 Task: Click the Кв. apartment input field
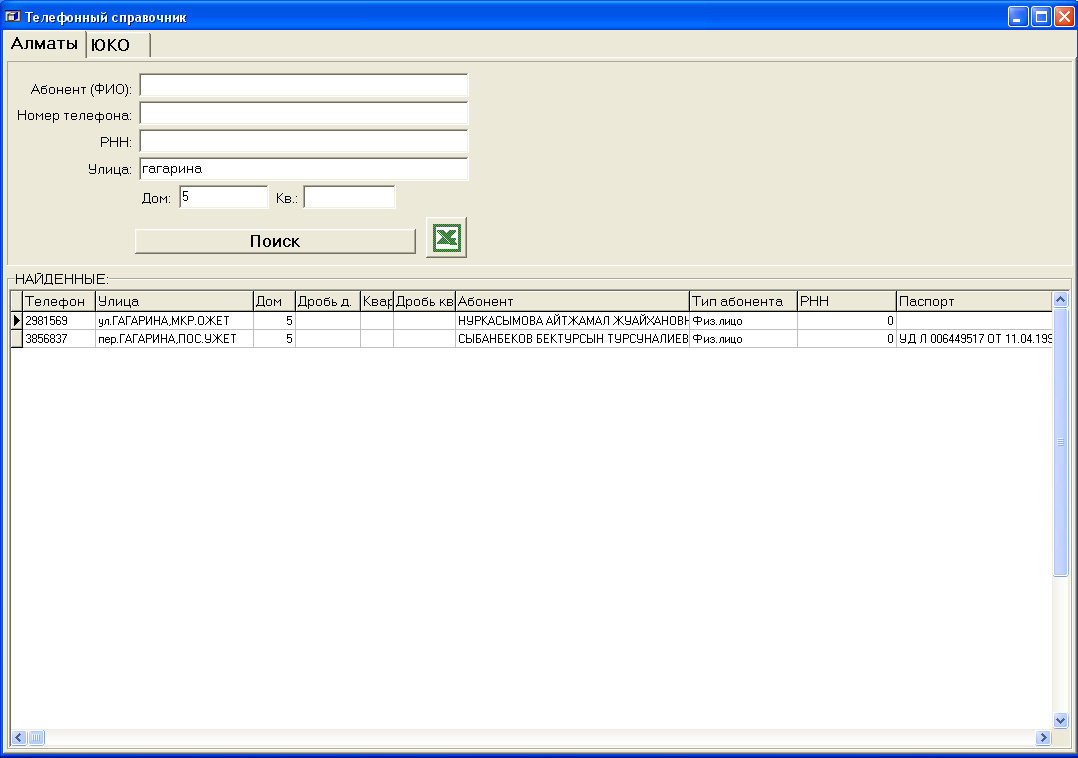pos(349,197)
